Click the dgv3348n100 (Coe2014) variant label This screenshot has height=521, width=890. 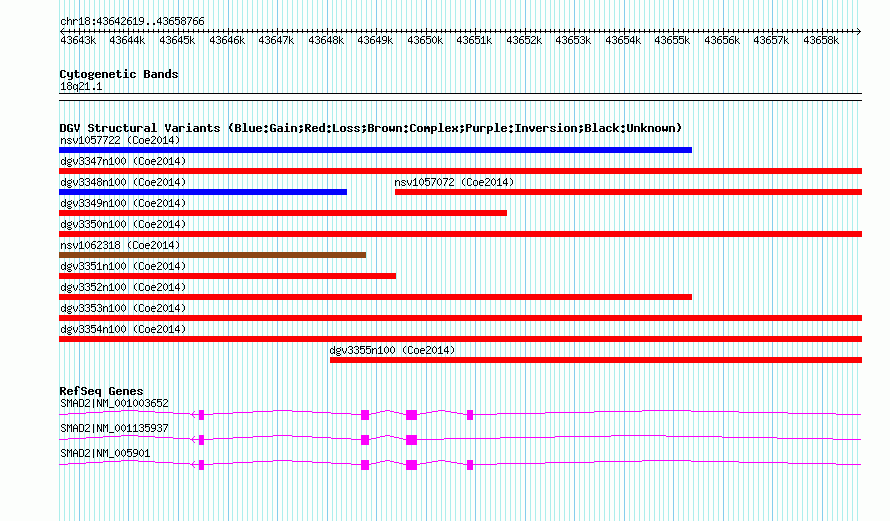pos(123,182)
